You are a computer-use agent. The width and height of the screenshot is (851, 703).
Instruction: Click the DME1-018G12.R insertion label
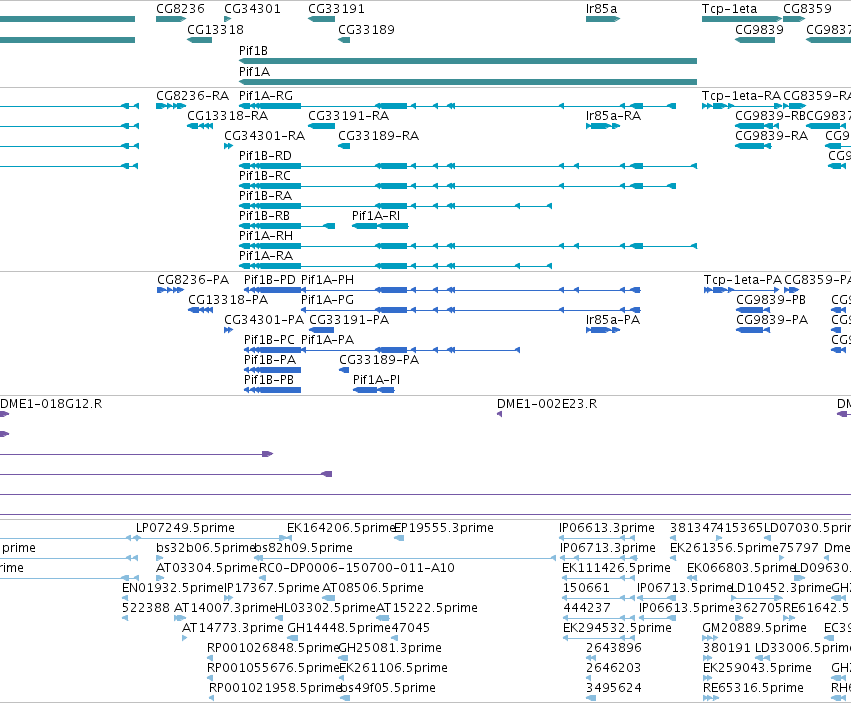coord(51,404)
